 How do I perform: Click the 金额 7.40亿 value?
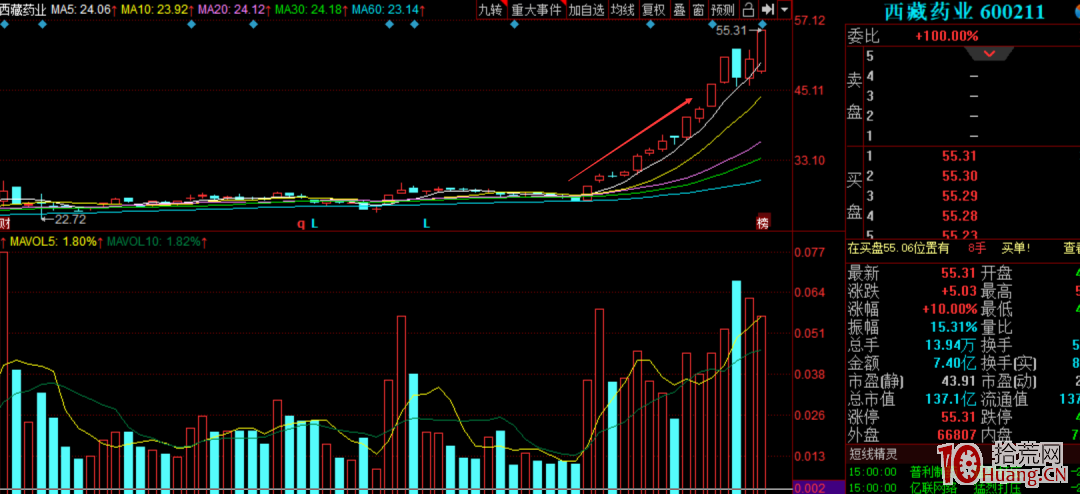[953, 362]
